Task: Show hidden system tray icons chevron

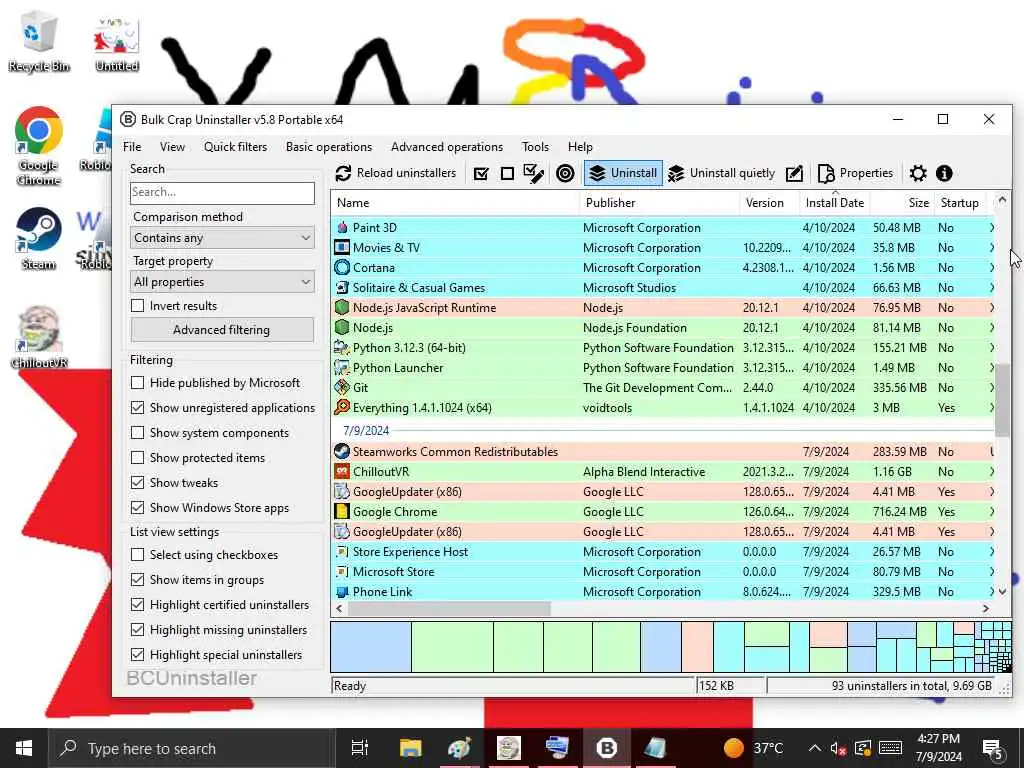Action: click(814, 748)
